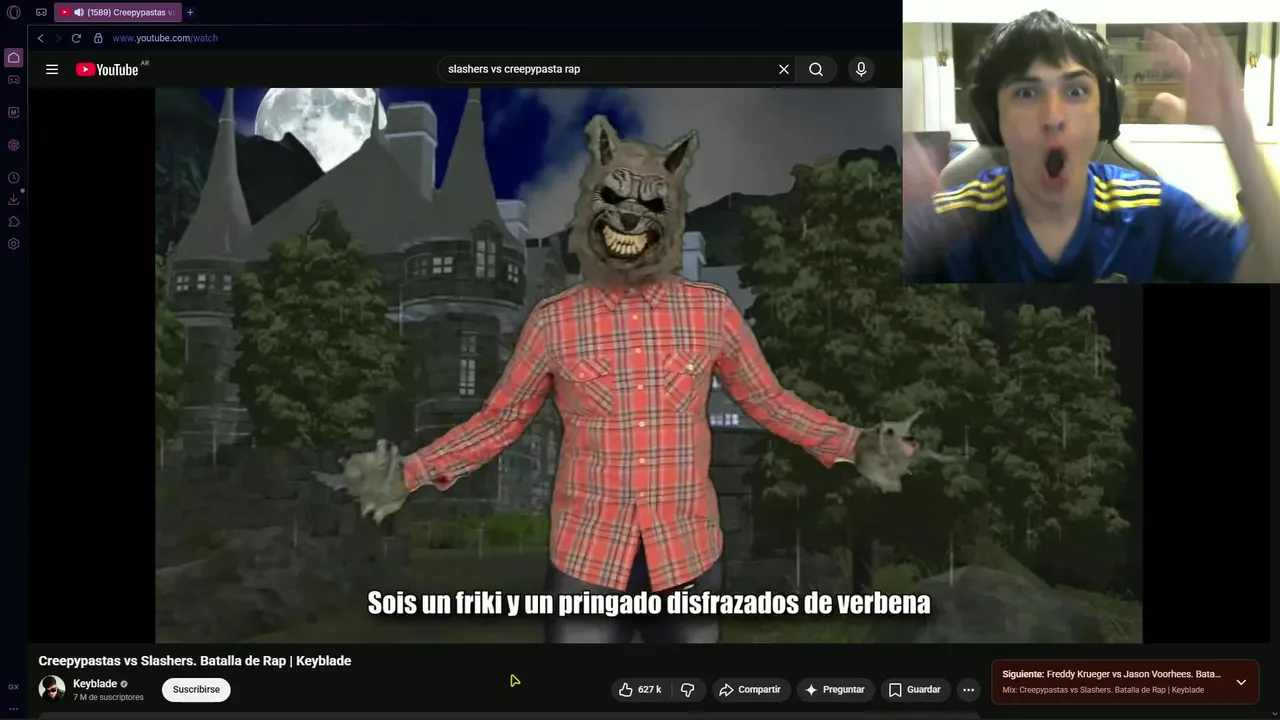Click the video player to pause
Image resolution: width=1280 pixels, height=720 pixels.
pos(648,365)
